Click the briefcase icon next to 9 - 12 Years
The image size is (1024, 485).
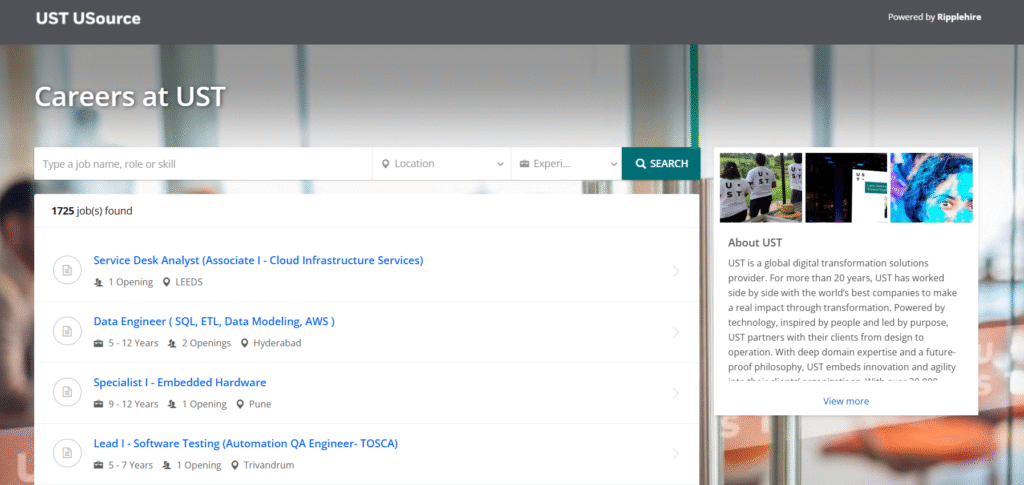coord(99,404)
